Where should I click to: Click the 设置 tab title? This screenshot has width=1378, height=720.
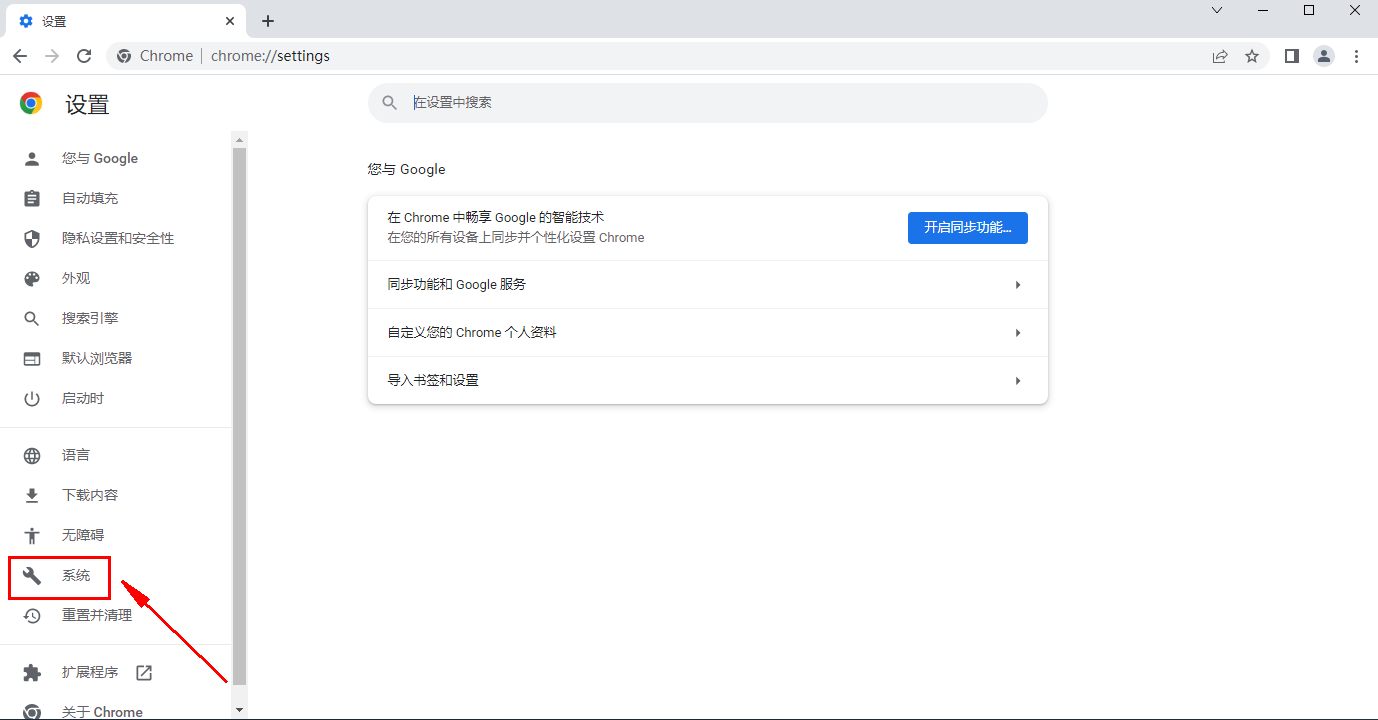point(54,21)
